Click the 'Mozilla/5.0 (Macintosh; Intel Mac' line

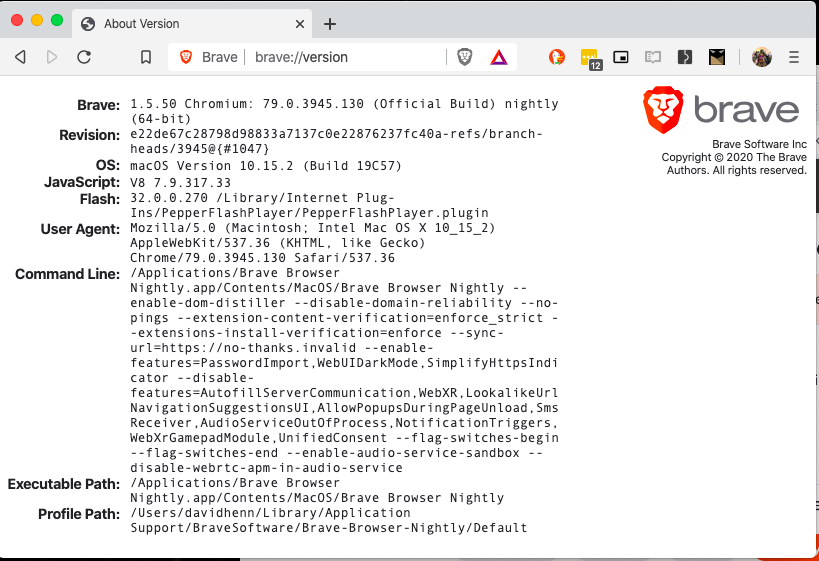tap(312, 228)
